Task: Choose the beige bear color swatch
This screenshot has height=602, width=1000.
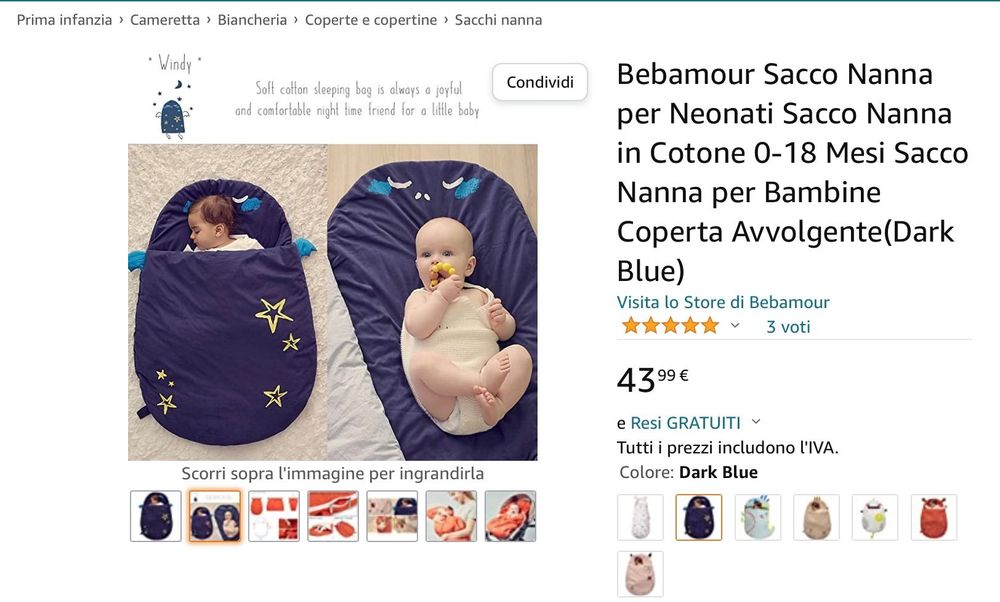Action: [x=816, y=517]
